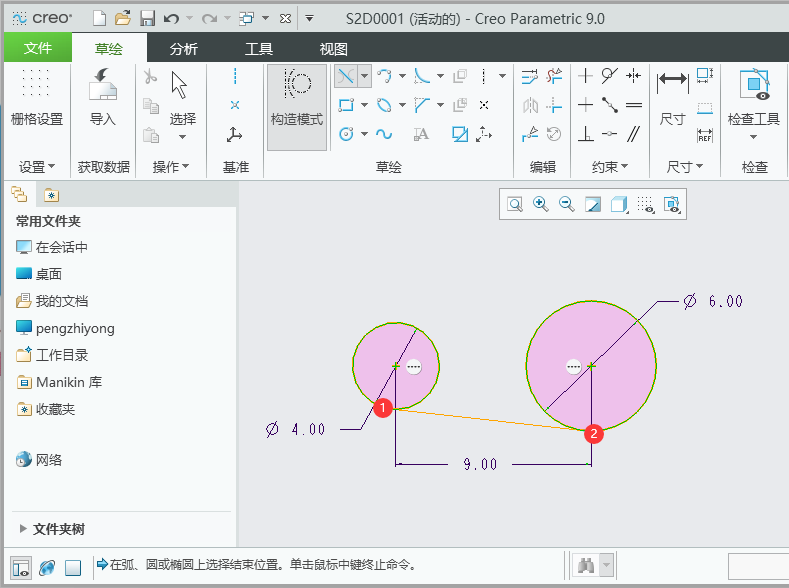Expand the 设置 group dropdown

37,166
